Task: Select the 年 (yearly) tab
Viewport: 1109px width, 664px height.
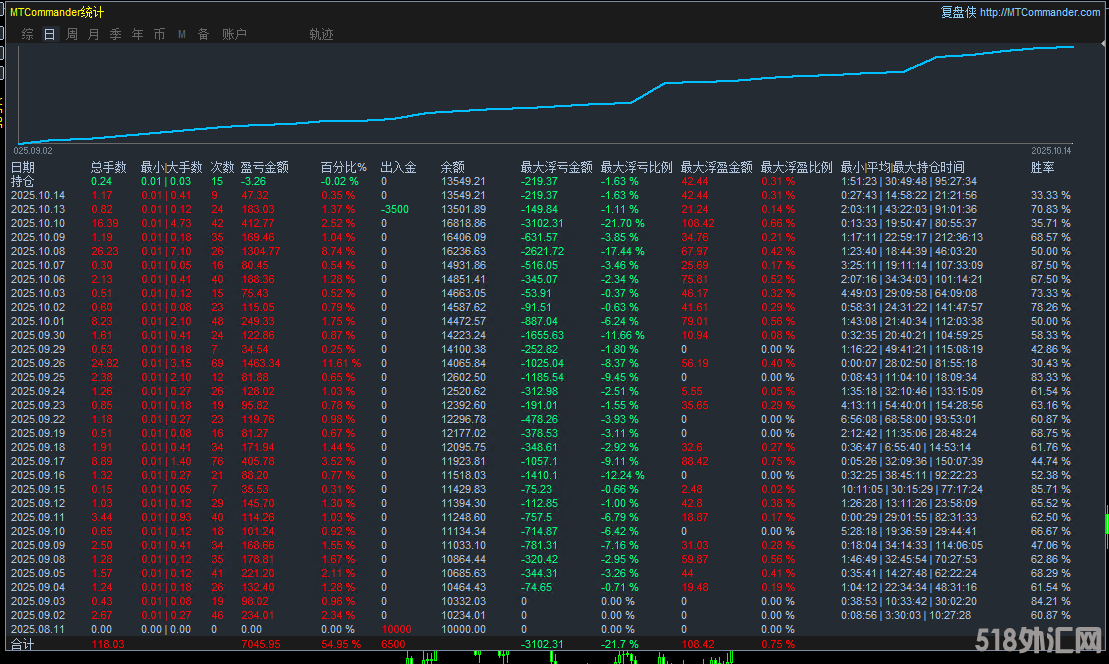Action: coord(138,34)
